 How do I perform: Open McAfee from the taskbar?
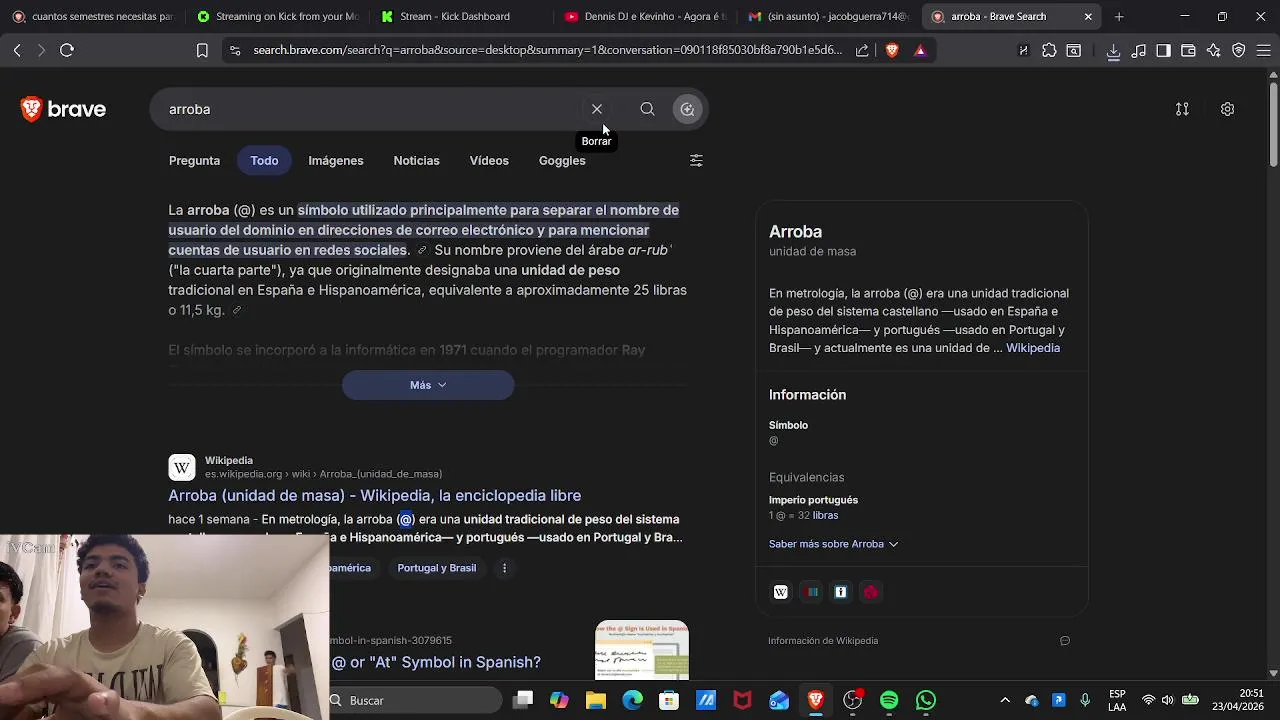coord(742,700)
